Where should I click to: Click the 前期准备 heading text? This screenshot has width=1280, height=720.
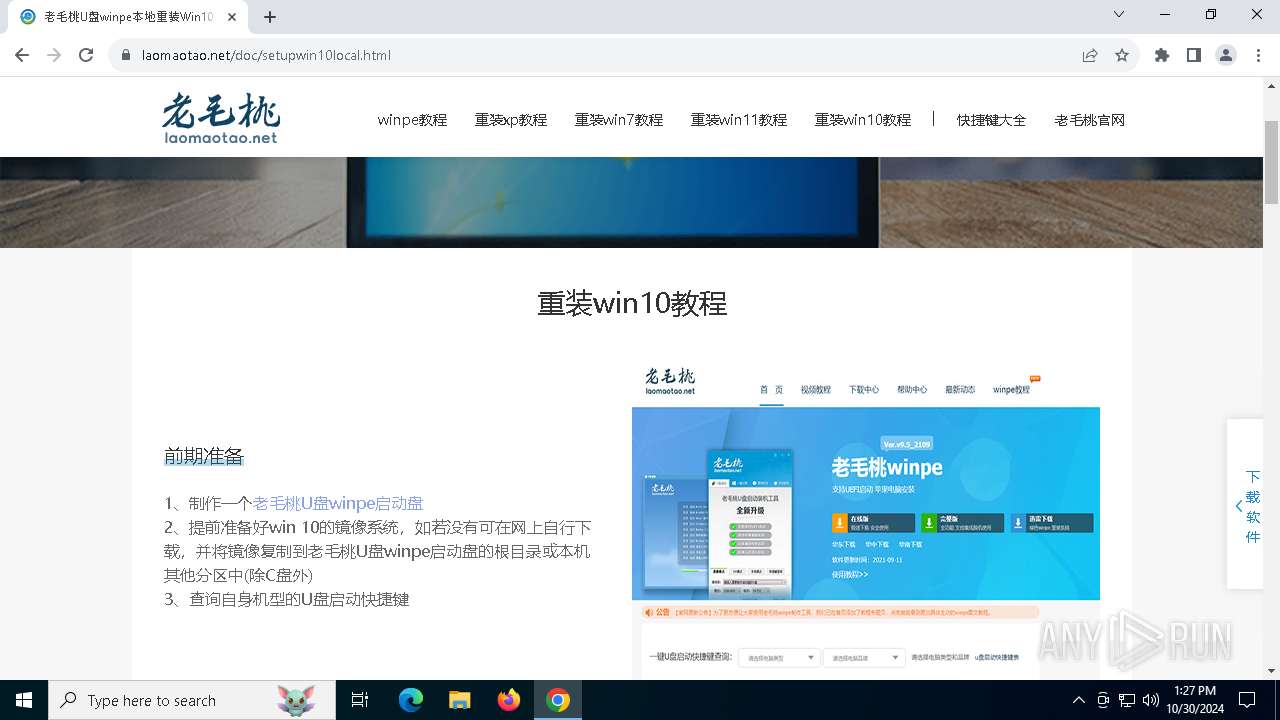click(x=204, y=456)
